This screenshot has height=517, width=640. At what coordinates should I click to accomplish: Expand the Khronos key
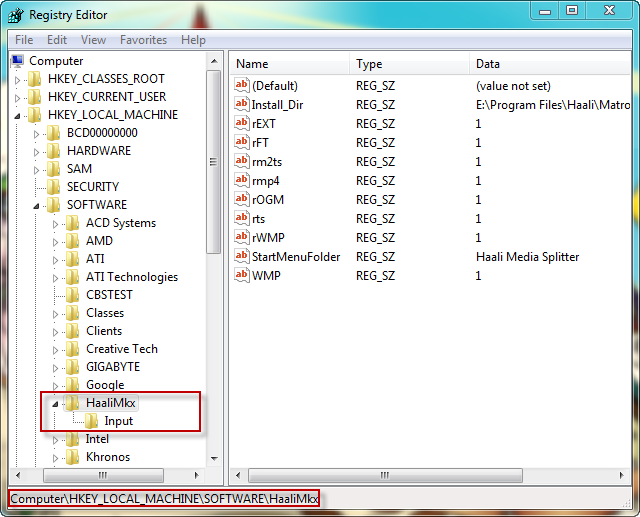click(55, 458)
